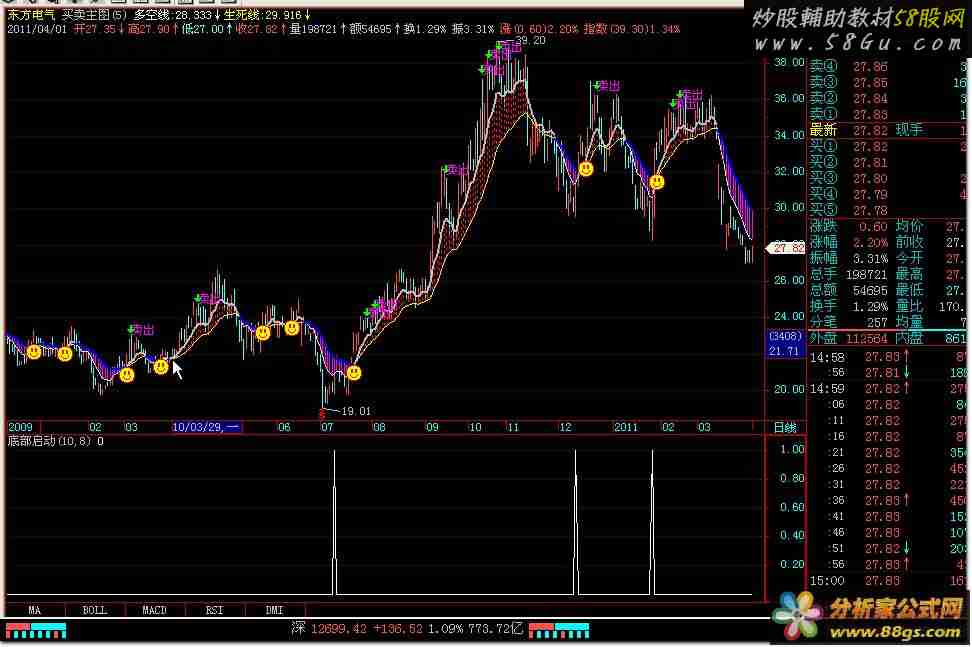The height and width of the screenshot is (647, 972).
Task: Click the 总额 54695 turnover value
Action: click(870, 291)
